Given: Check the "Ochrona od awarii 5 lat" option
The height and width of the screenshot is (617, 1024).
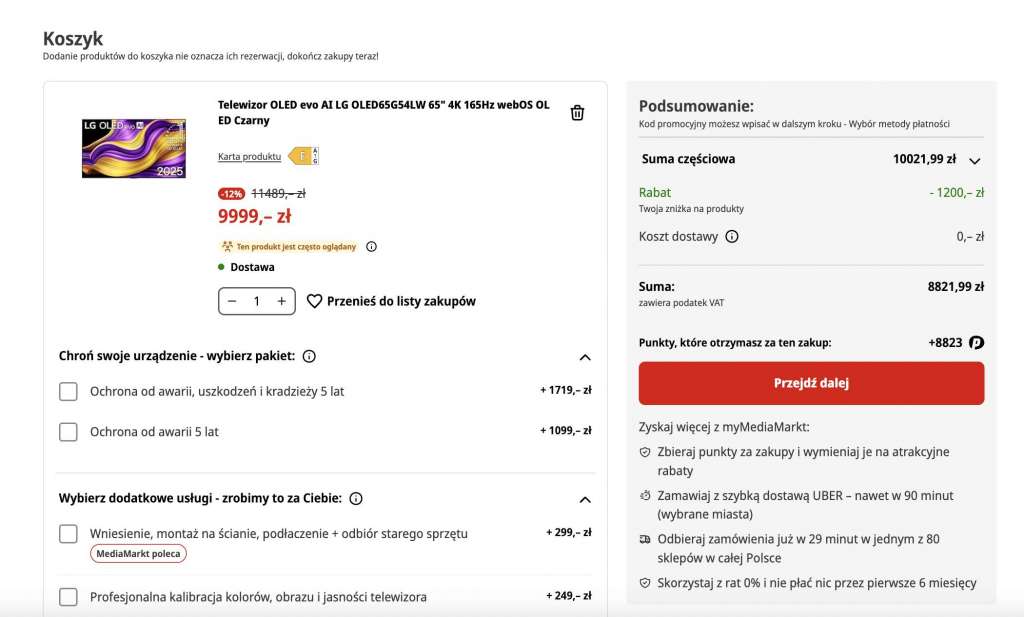Looking at the screenshot, I should click(68, 431).
